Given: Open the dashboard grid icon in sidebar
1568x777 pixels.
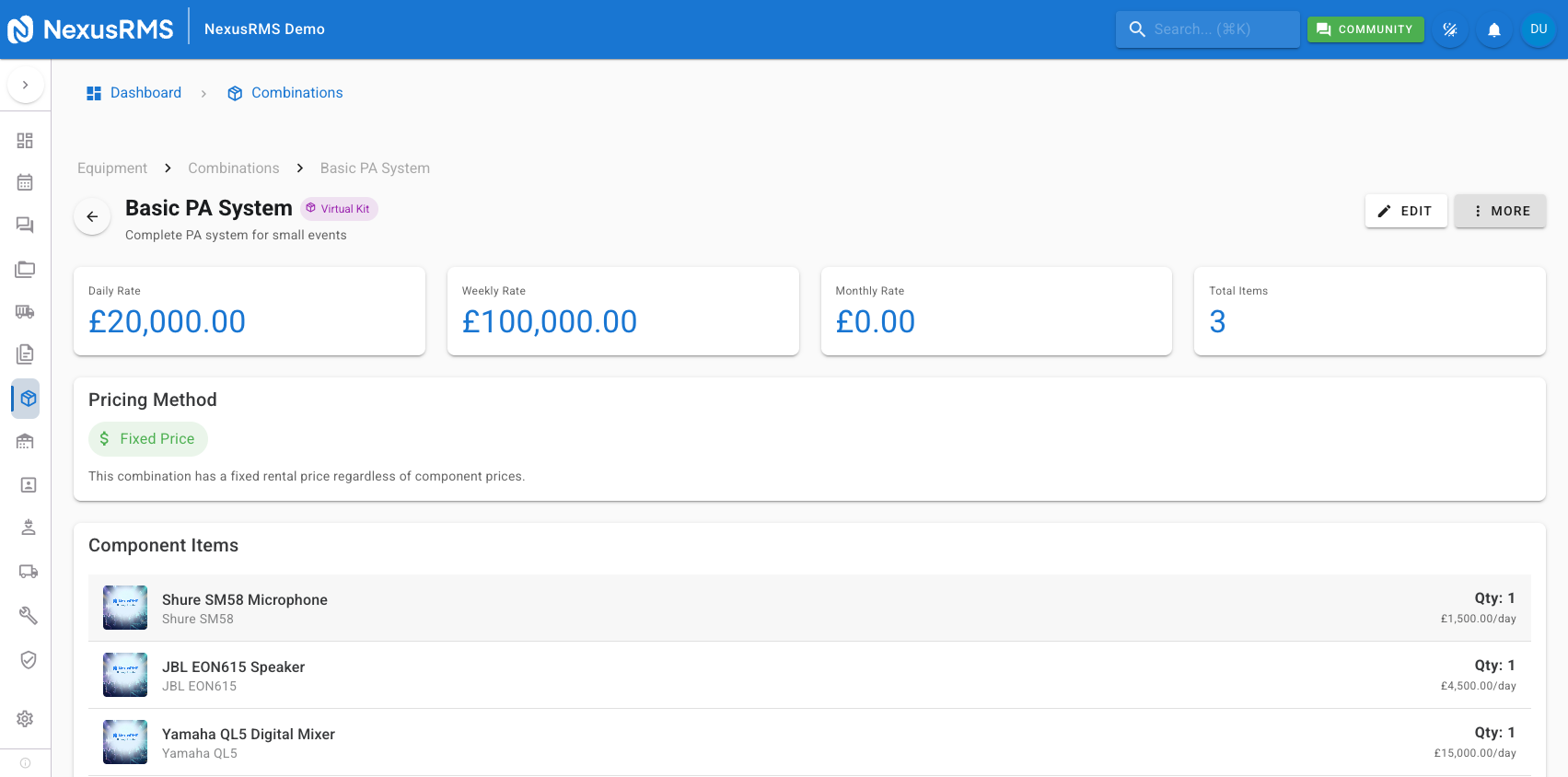Looking at the screenshot, I should click(x=25, y=140).
